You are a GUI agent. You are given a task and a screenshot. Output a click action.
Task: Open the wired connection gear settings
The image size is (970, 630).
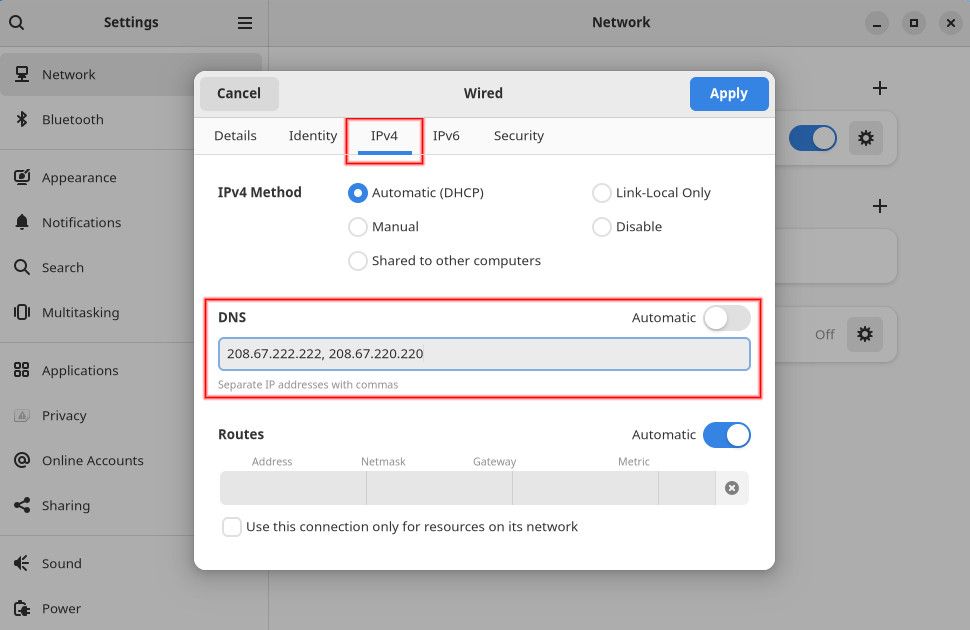(x=866, y=138)
